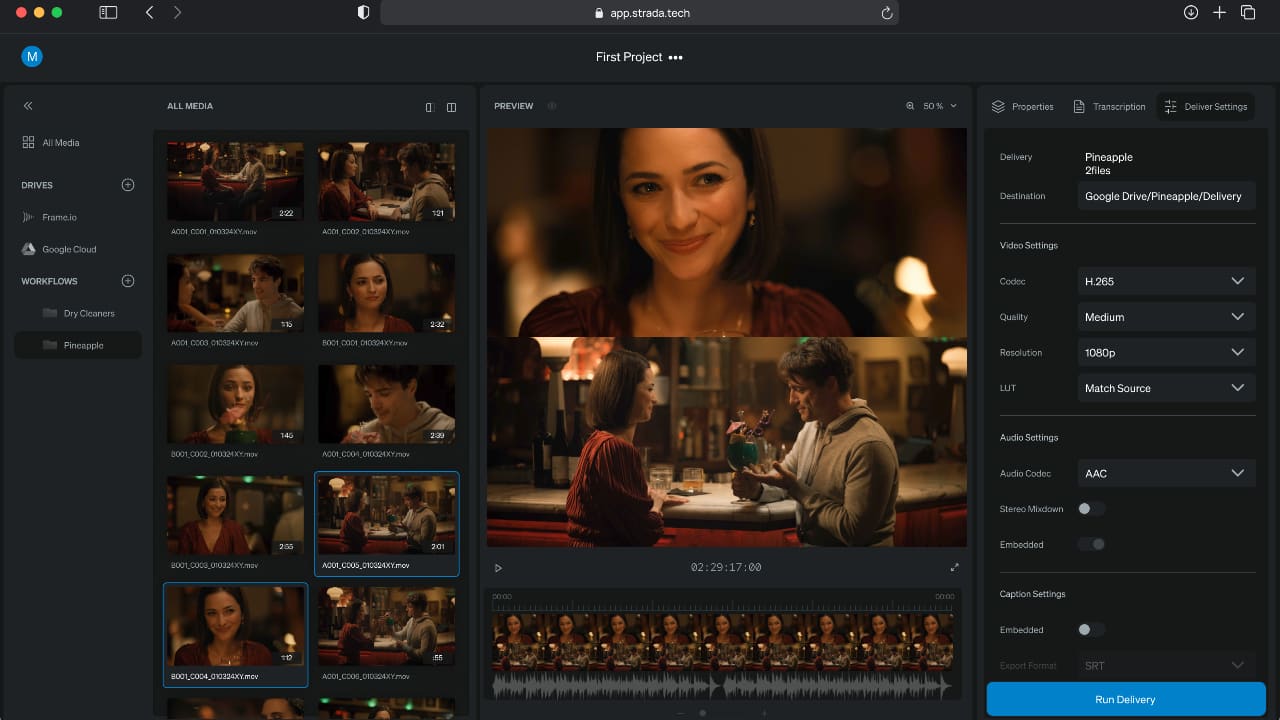
Task: Open project options ellipsis next to First Project
Action: pos(676,58)
